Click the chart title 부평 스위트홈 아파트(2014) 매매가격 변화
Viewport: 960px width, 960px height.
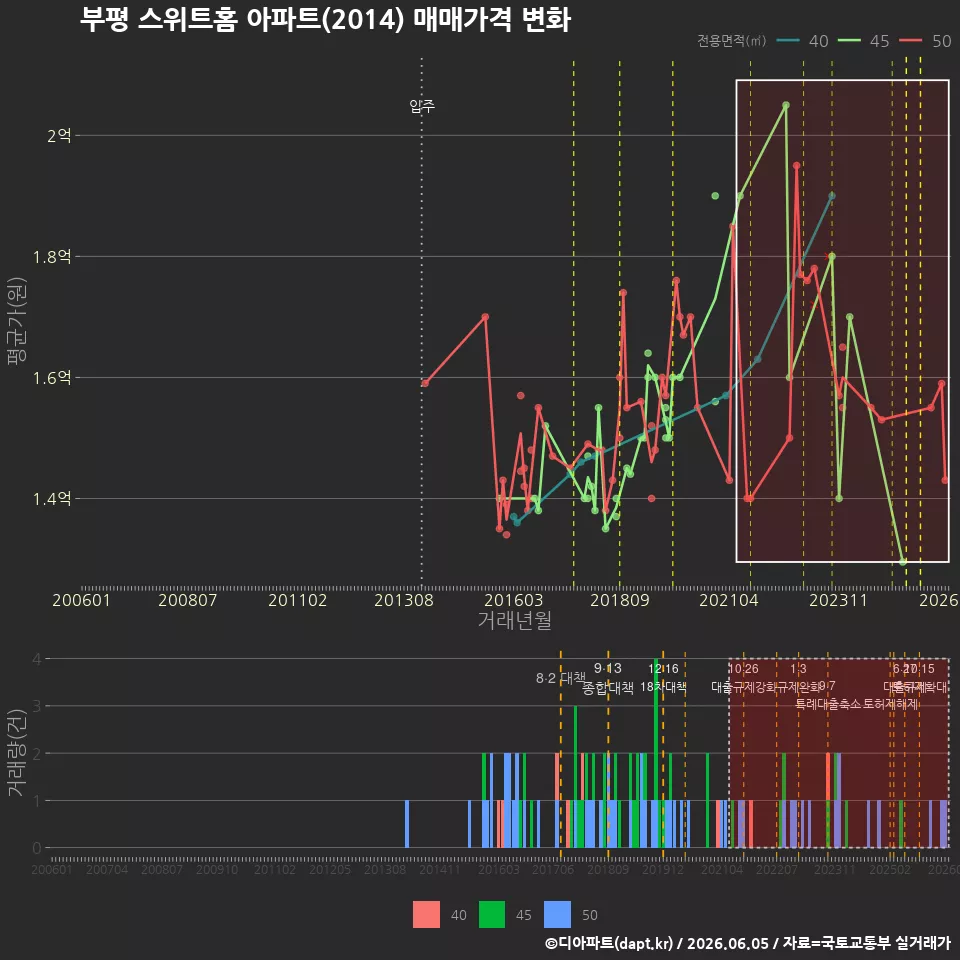click(x=325, y=19)
